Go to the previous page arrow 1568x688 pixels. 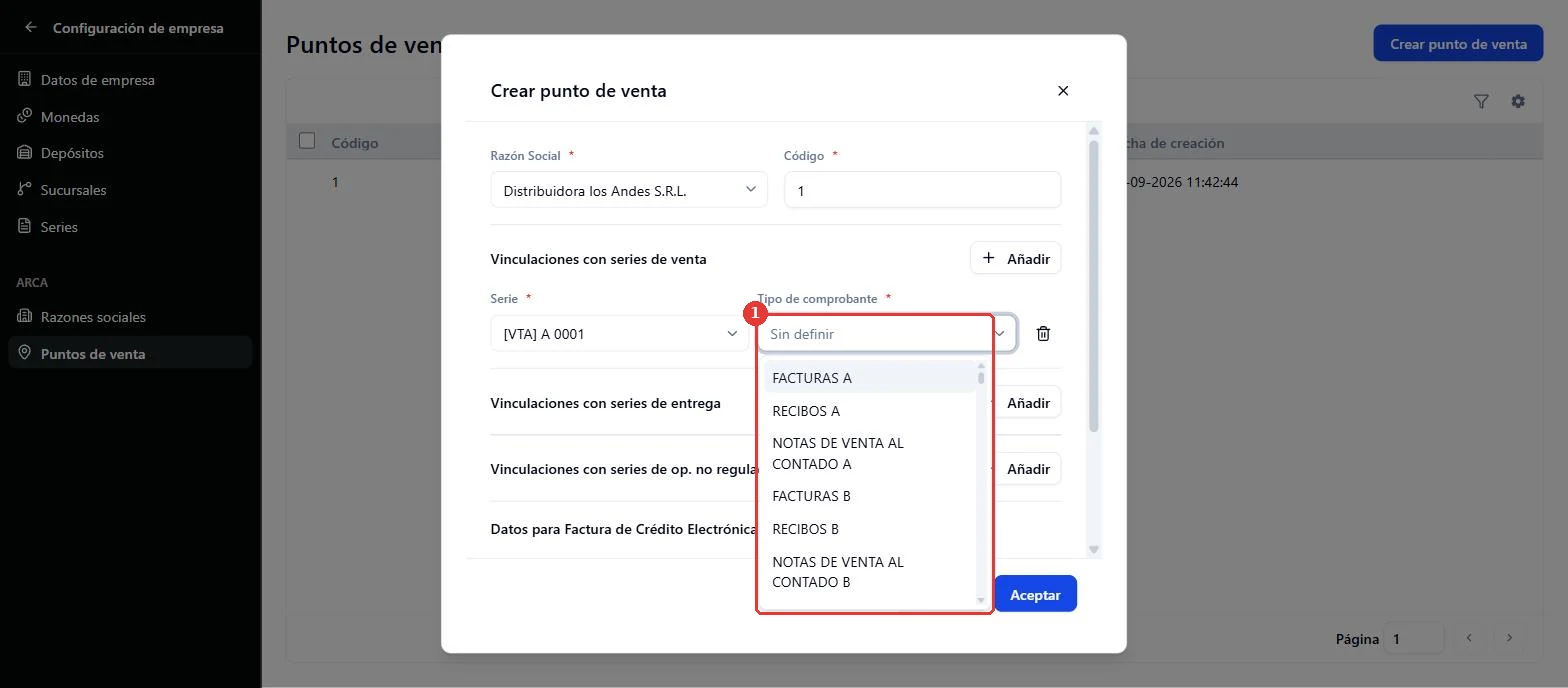pos(1469,638)
